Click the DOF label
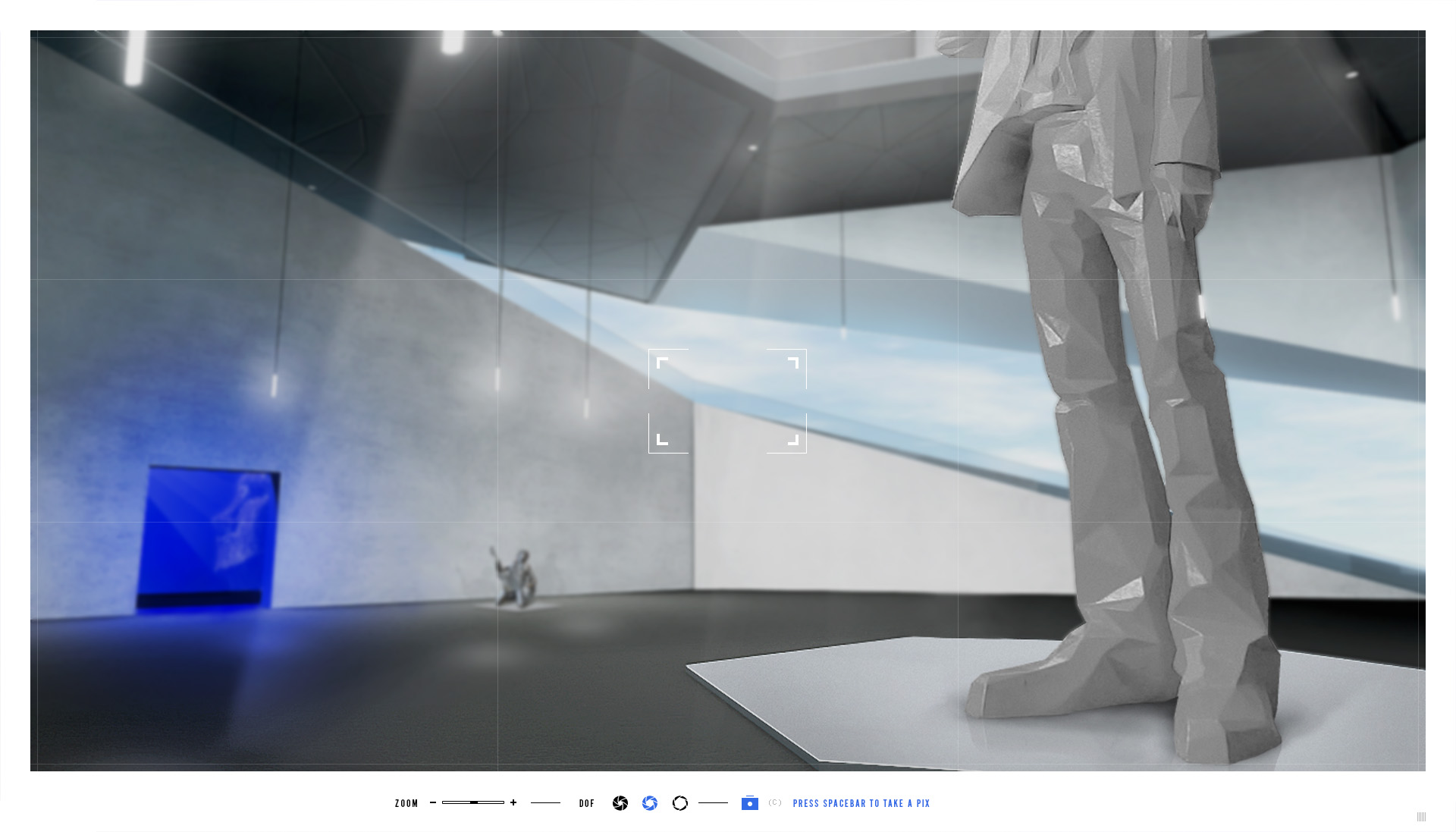 pos(587,803)
